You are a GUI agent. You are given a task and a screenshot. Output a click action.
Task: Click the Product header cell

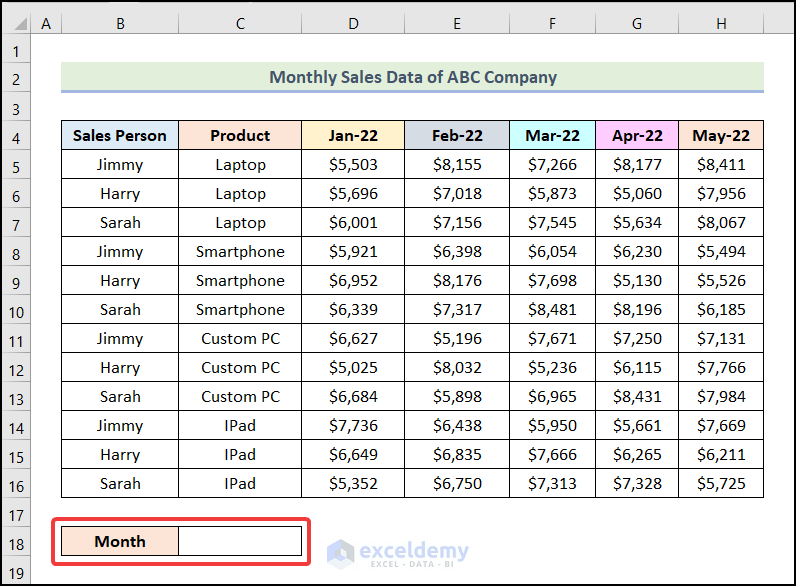point(240,136)
